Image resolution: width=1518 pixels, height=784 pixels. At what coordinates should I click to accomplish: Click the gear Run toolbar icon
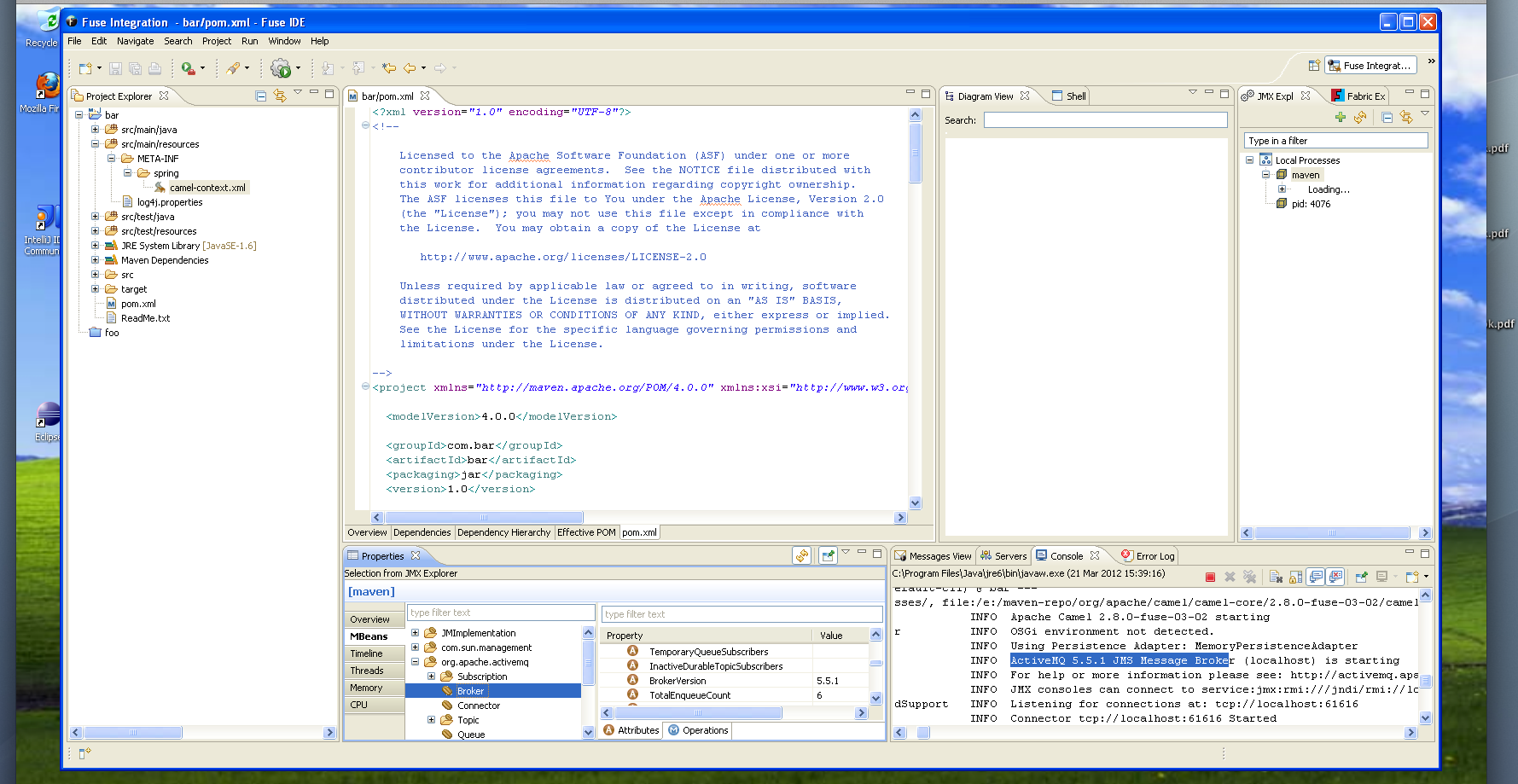tap(280, 68)
